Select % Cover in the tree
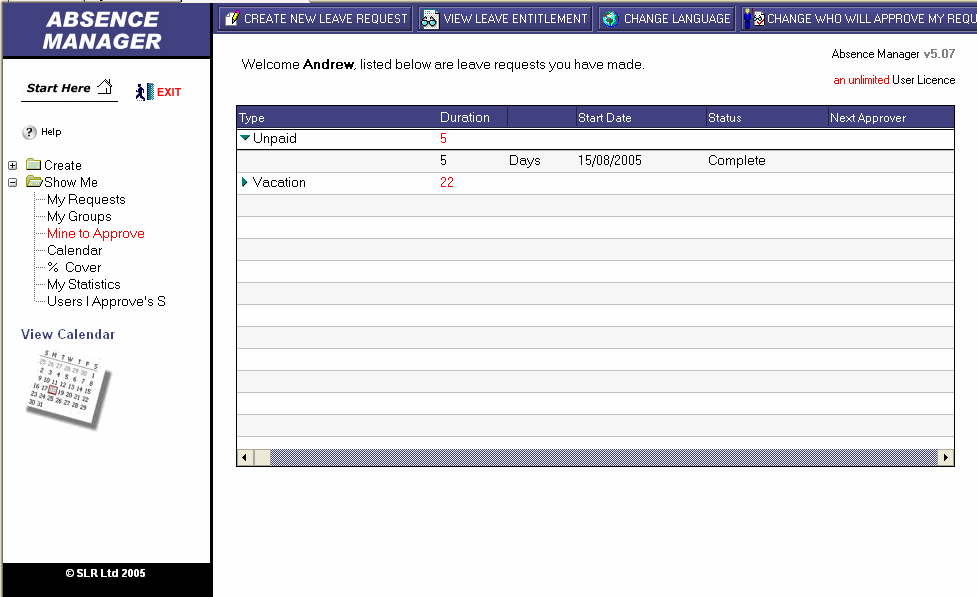977x597 pixels. [74, 267]
